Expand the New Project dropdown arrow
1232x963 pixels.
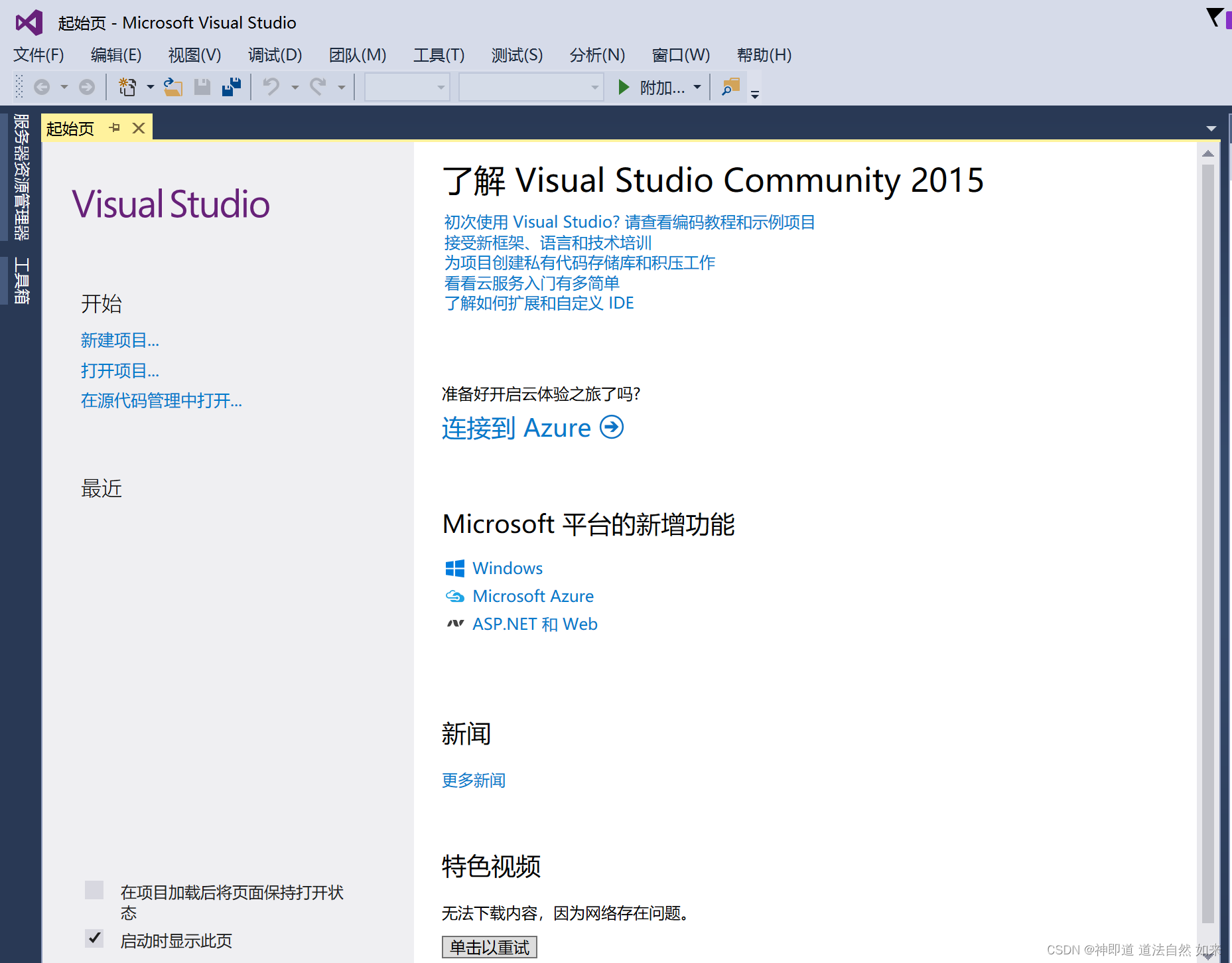pyautogui.click(x=151, y=87)
